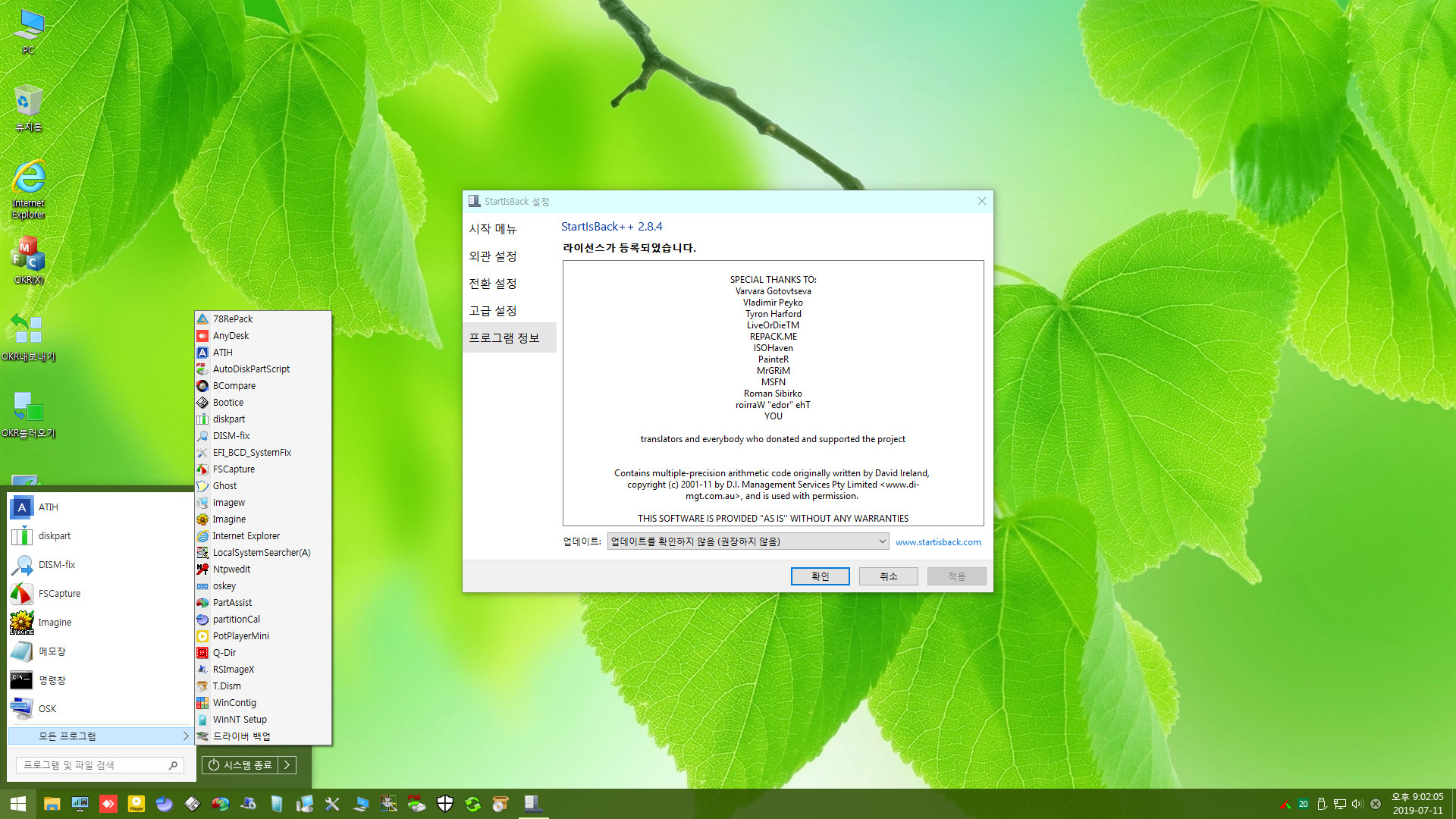Open AnyDesk from programs list
Viewport: 1456px width, 819px height.
[263, 336]
